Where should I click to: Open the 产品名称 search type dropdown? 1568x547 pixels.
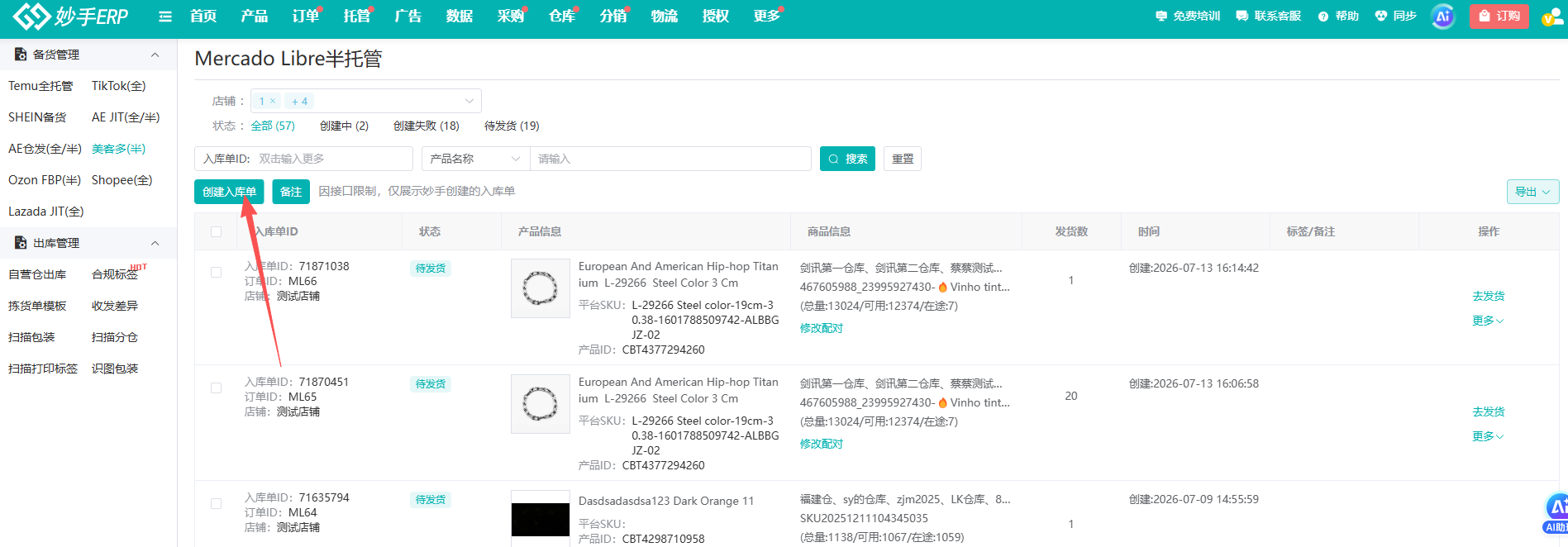tap(475, 159)
